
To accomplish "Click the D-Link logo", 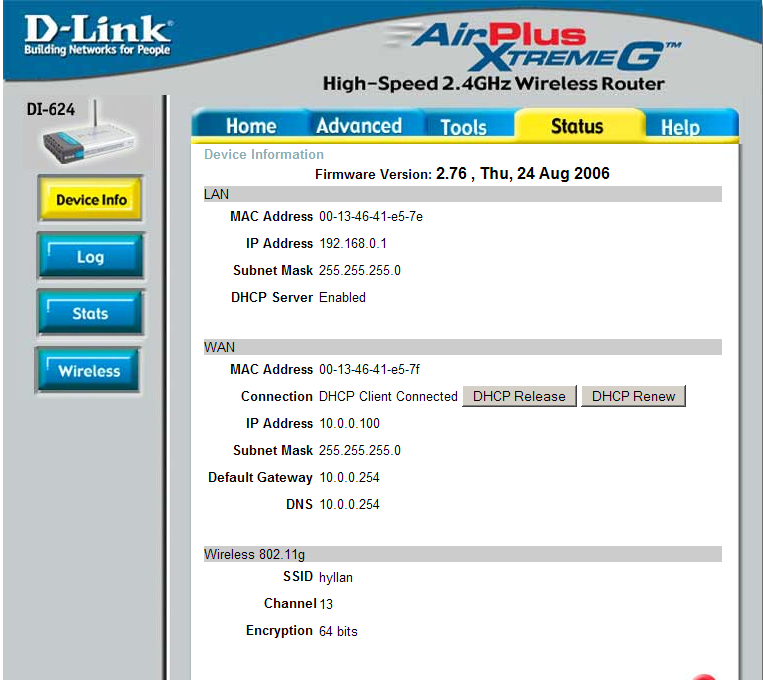I will [98, 35].
